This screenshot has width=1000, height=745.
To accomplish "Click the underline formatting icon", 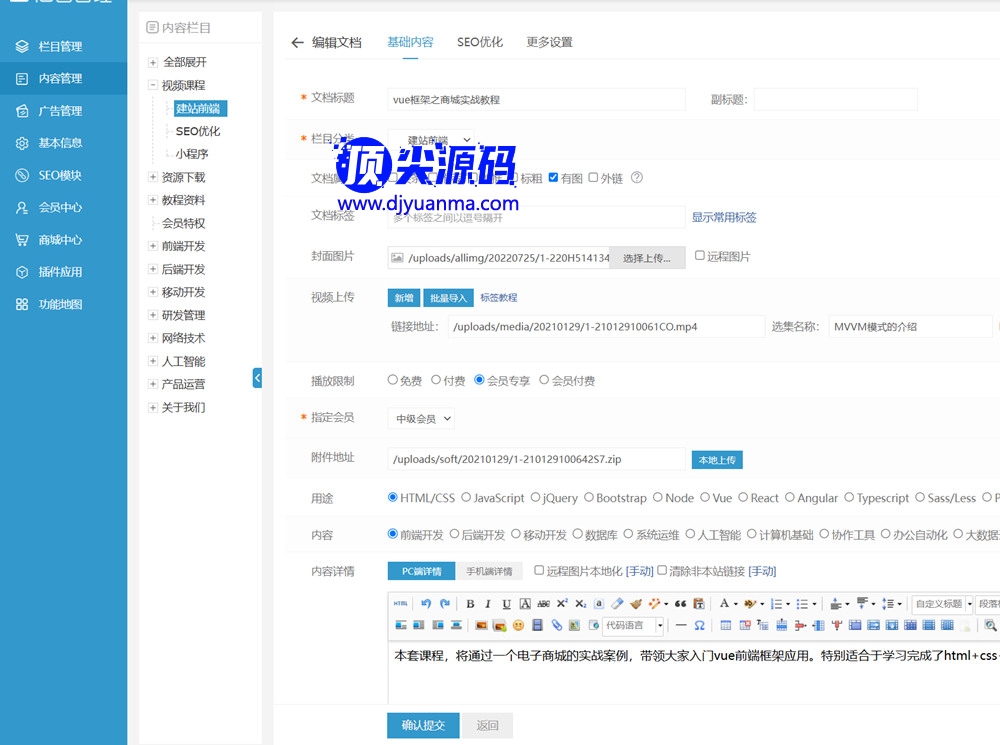I will pos(507,604).
